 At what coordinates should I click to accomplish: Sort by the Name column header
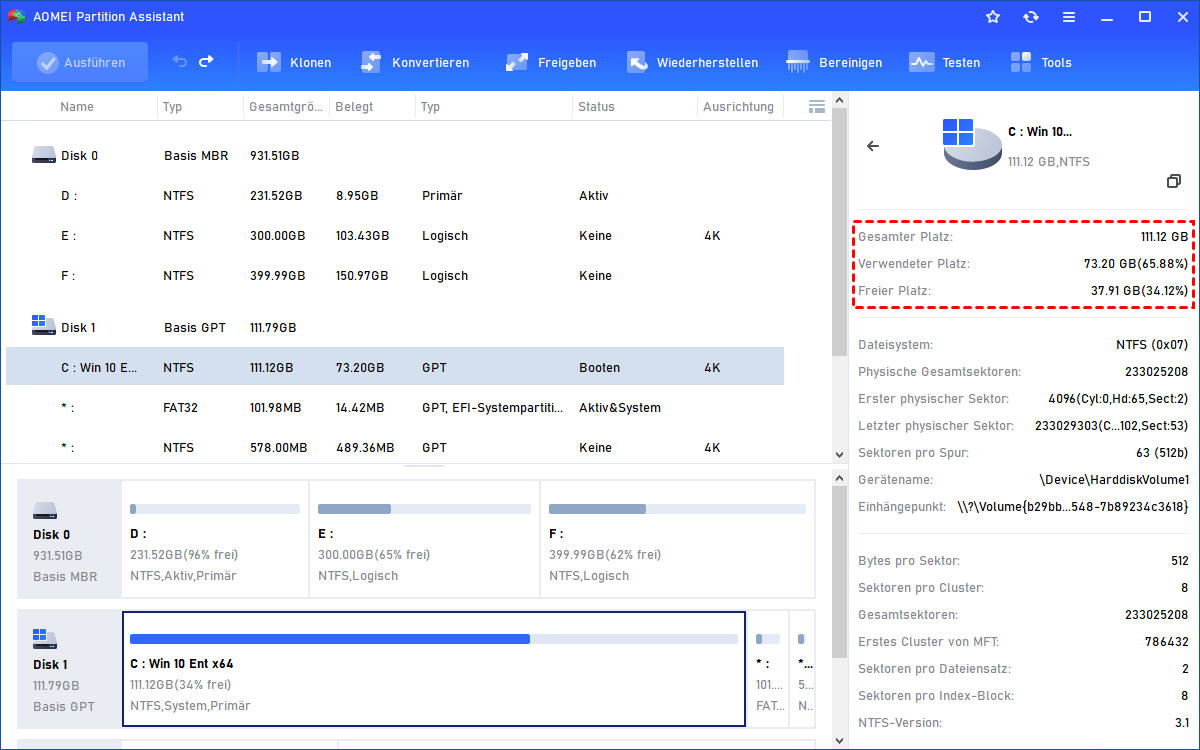coord(77,106)
